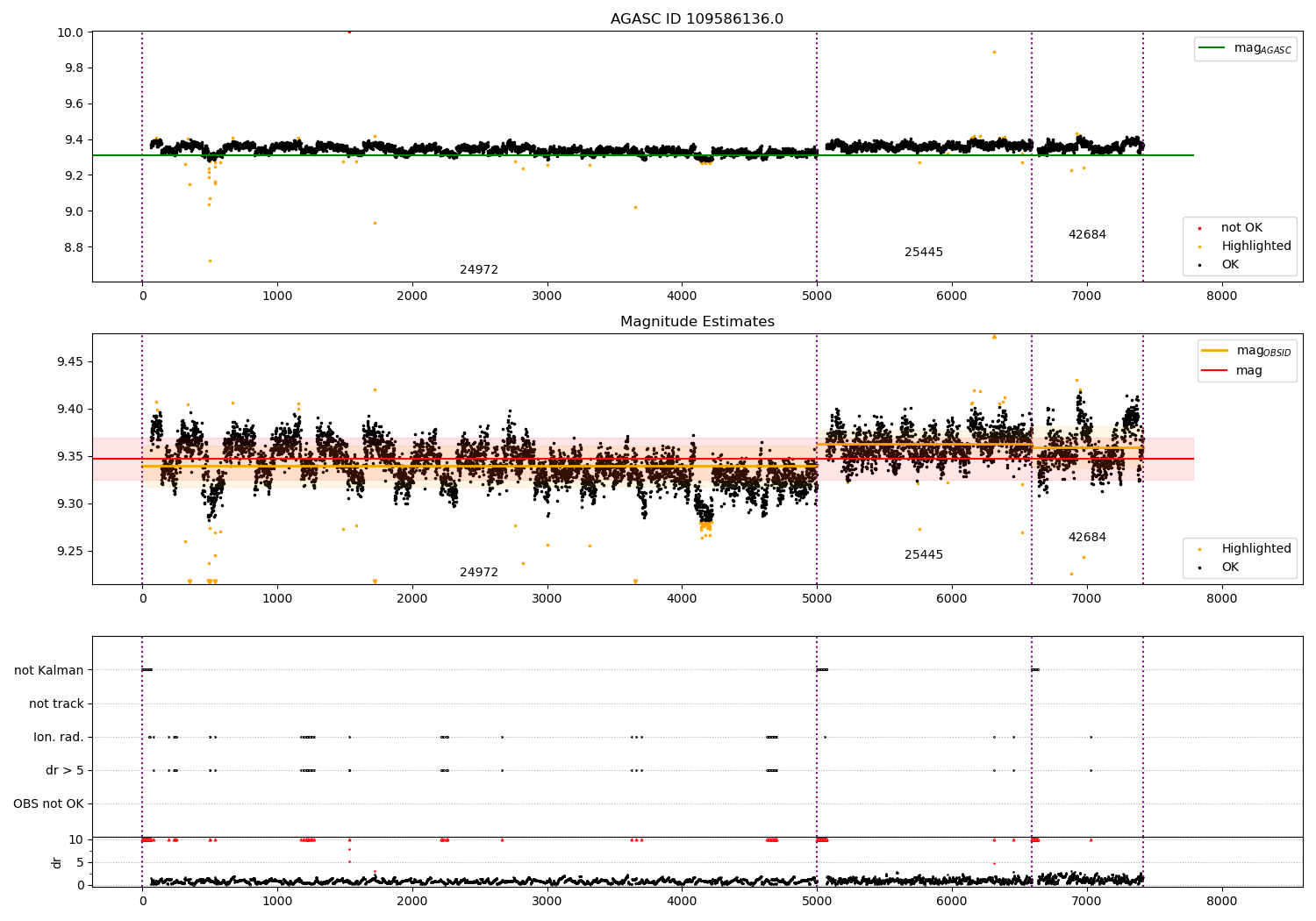Click '1000' x-tick under the middle plot

(277, 599)
